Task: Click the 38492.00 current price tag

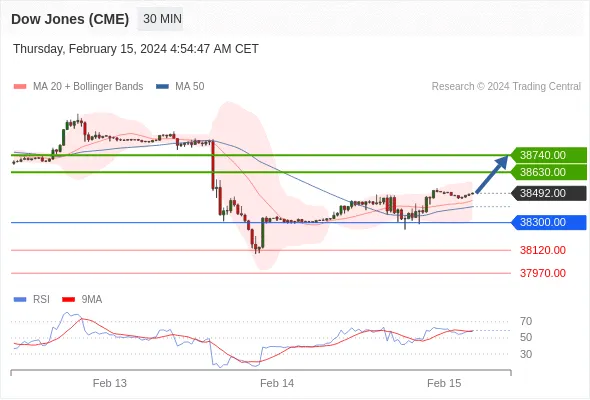Action: tap(548, 193)
